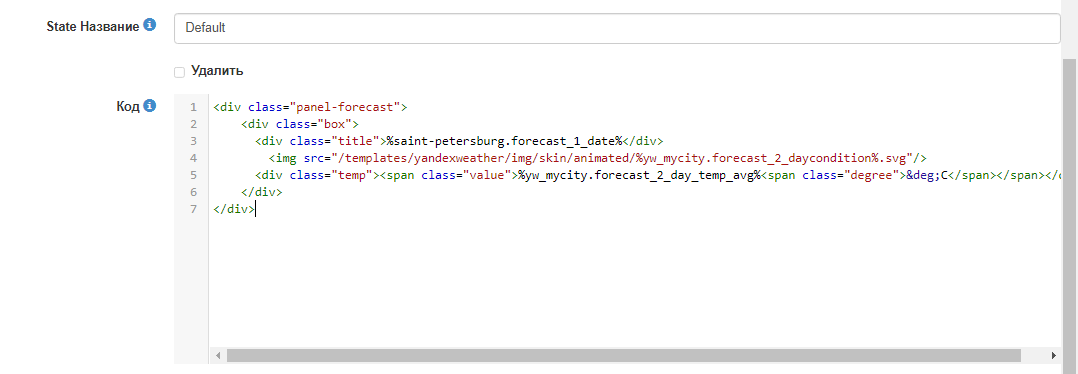Click the left arrow of horizontal scrollbar
The width and height of the screenshot is (1078, 374).
[x=217, y=355]
